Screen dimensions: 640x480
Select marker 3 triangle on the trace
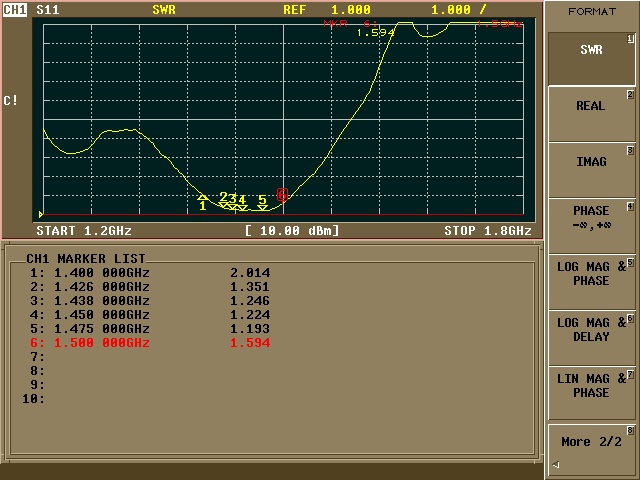coord(233,207)
